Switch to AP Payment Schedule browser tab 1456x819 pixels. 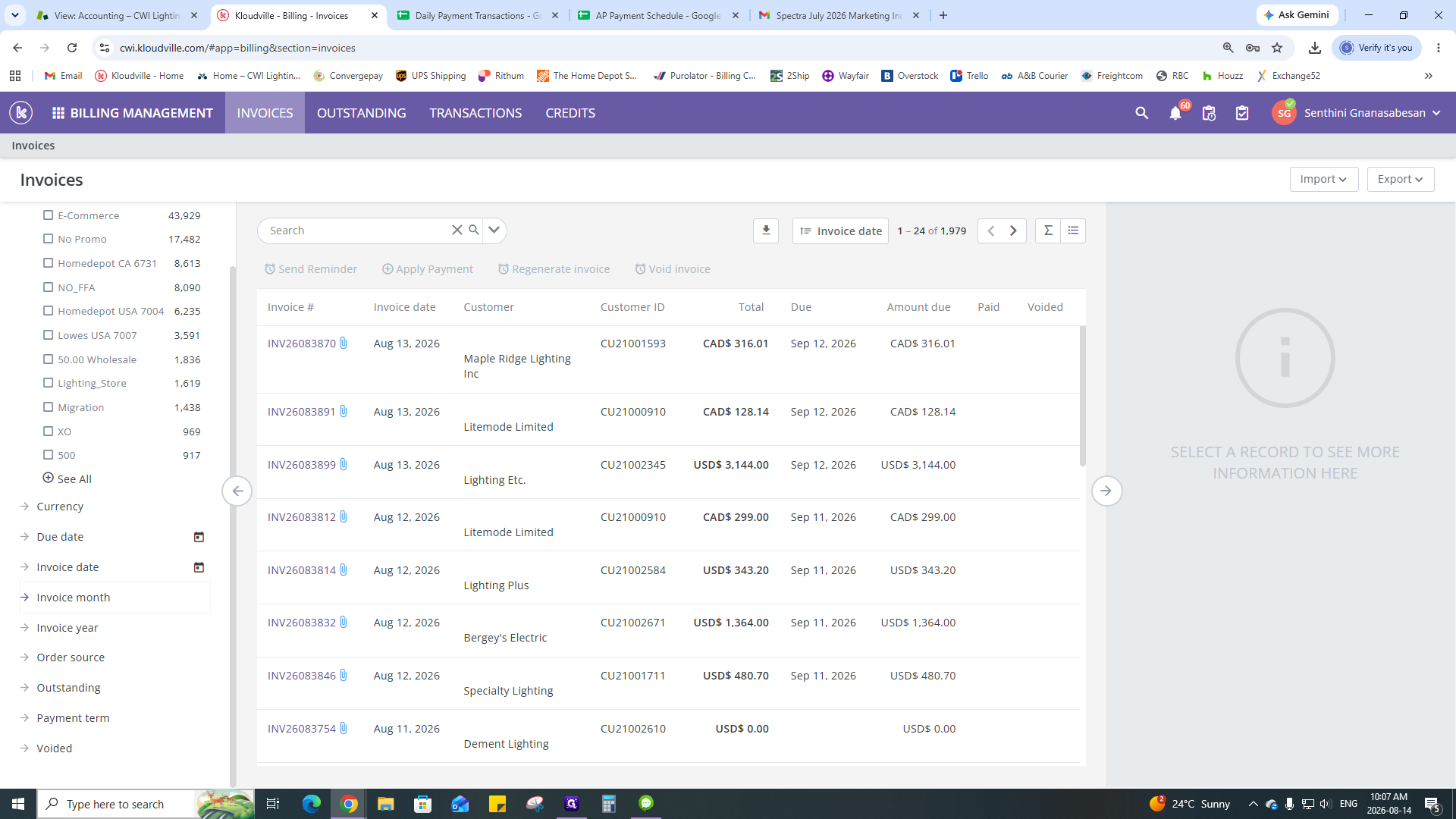pyautogui.click(x=658, y=15)
